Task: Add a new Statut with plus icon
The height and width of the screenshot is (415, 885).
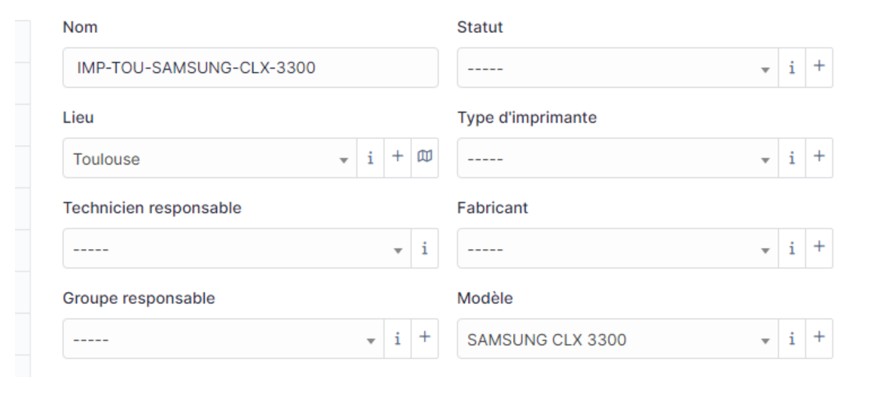Action: click(x=819, y=68)
